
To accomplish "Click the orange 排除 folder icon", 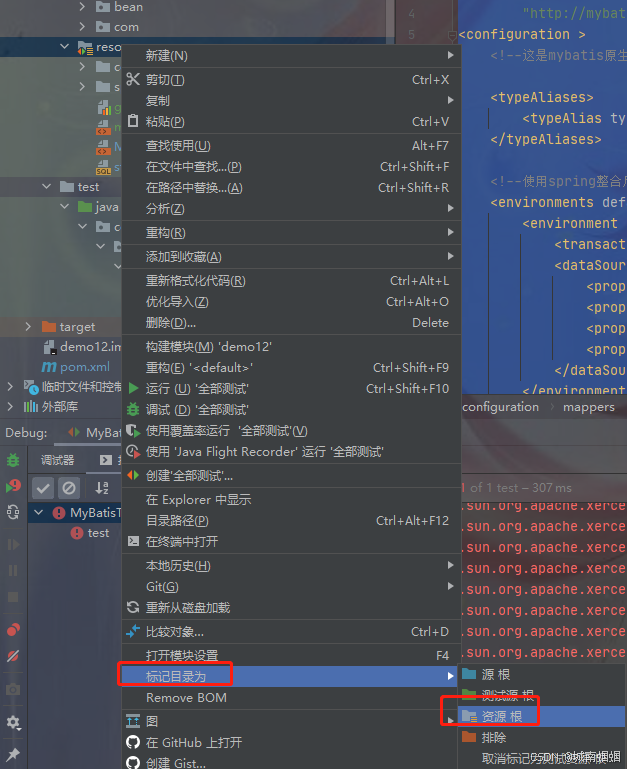I will tap(470, 737).
